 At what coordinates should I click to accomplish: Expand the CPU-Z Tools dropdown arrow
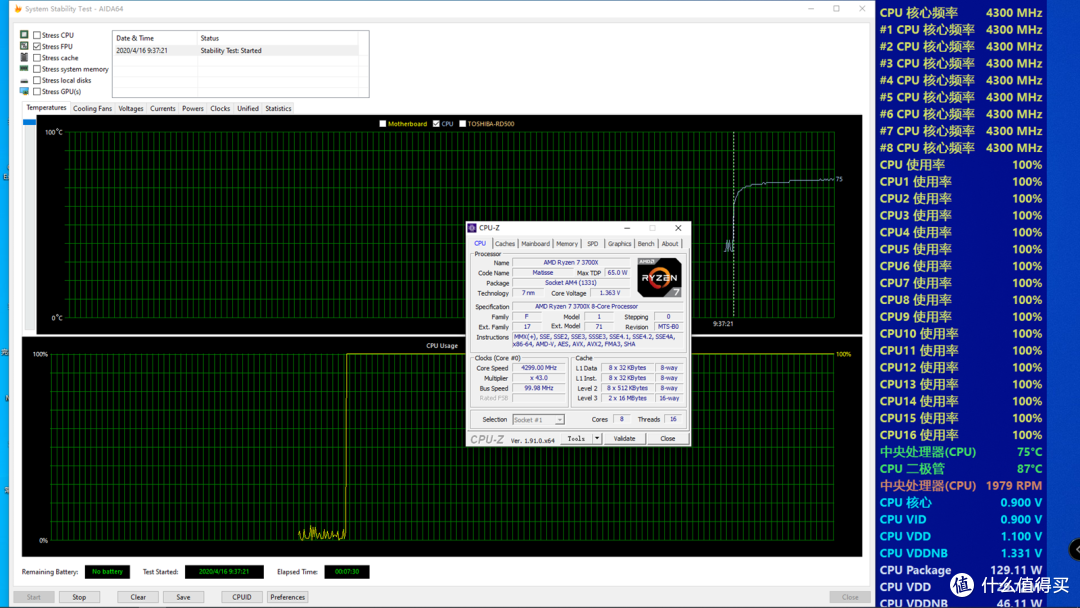(x=597, y=439)
